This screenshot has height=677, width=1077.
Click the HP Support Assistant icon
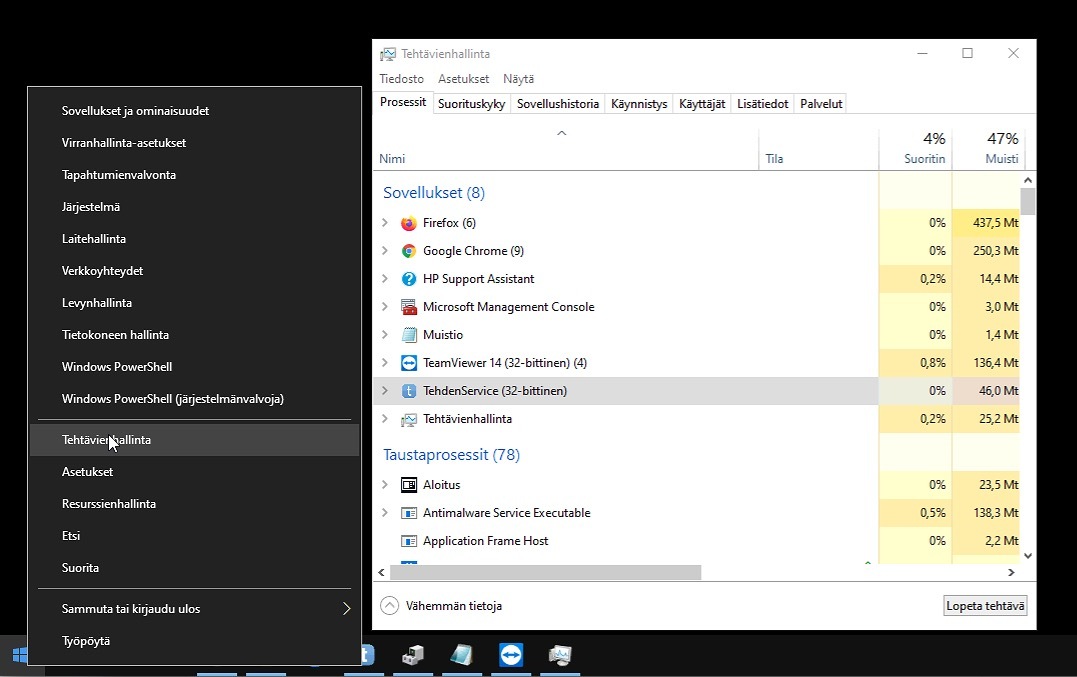tap(408, 279)
